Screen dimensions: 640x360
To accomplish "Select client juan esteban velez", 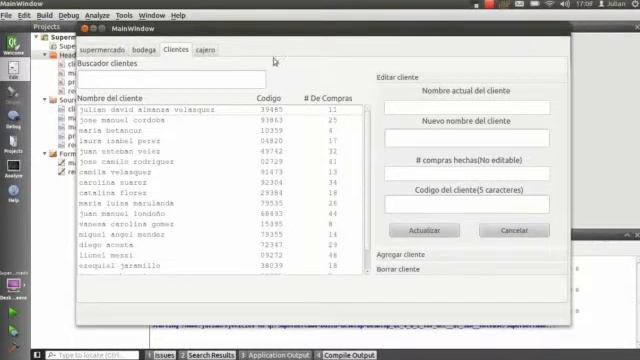I will [x=220, y=151].
